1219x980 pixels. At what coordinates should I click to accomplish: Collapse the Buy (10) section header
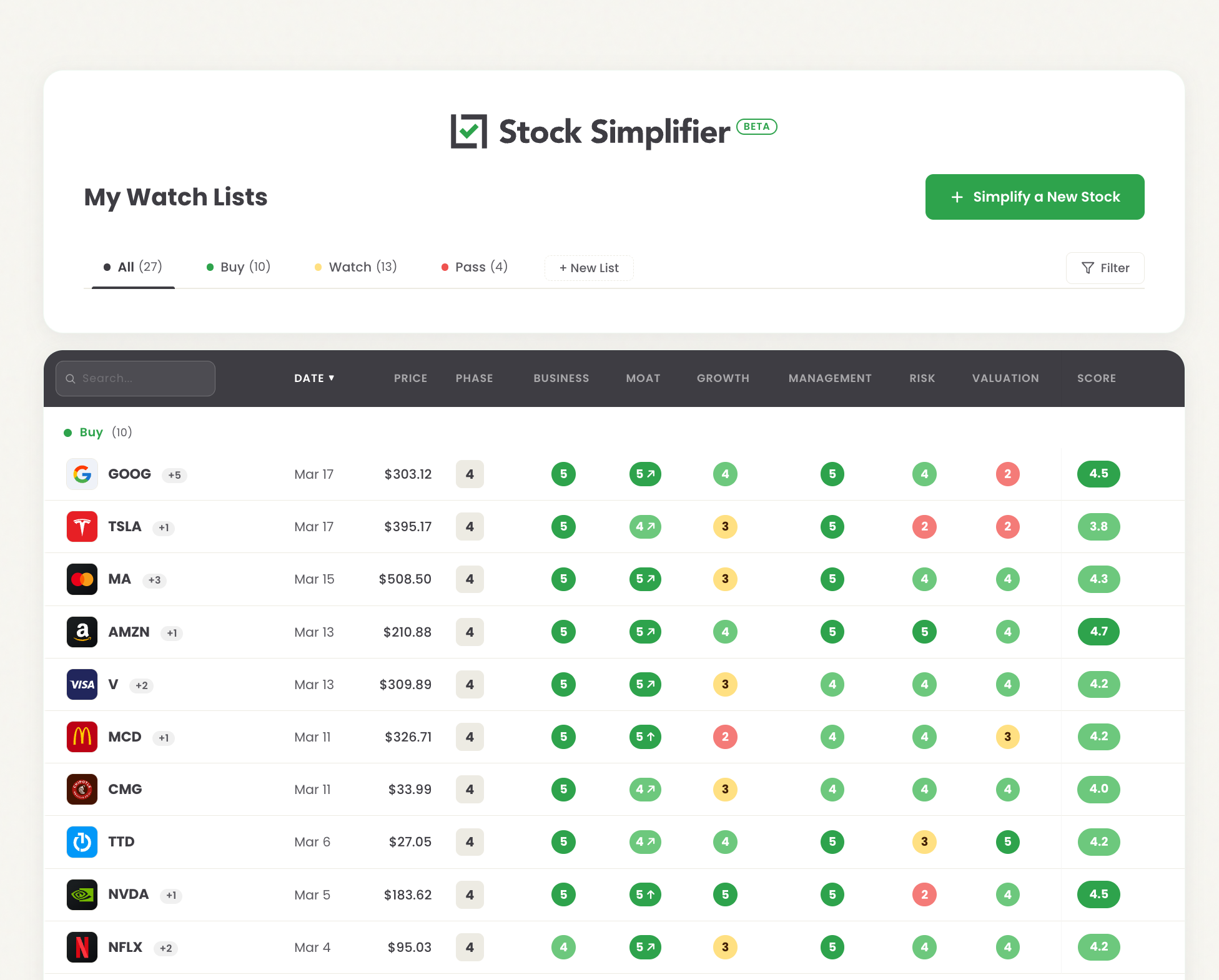click(98, 432)
